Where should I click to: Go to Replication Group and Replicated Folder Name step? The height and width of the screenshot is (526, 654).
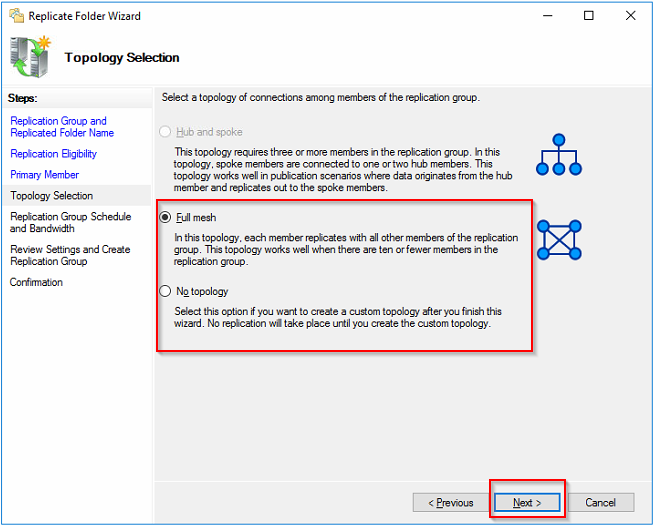tap(59, 126)
